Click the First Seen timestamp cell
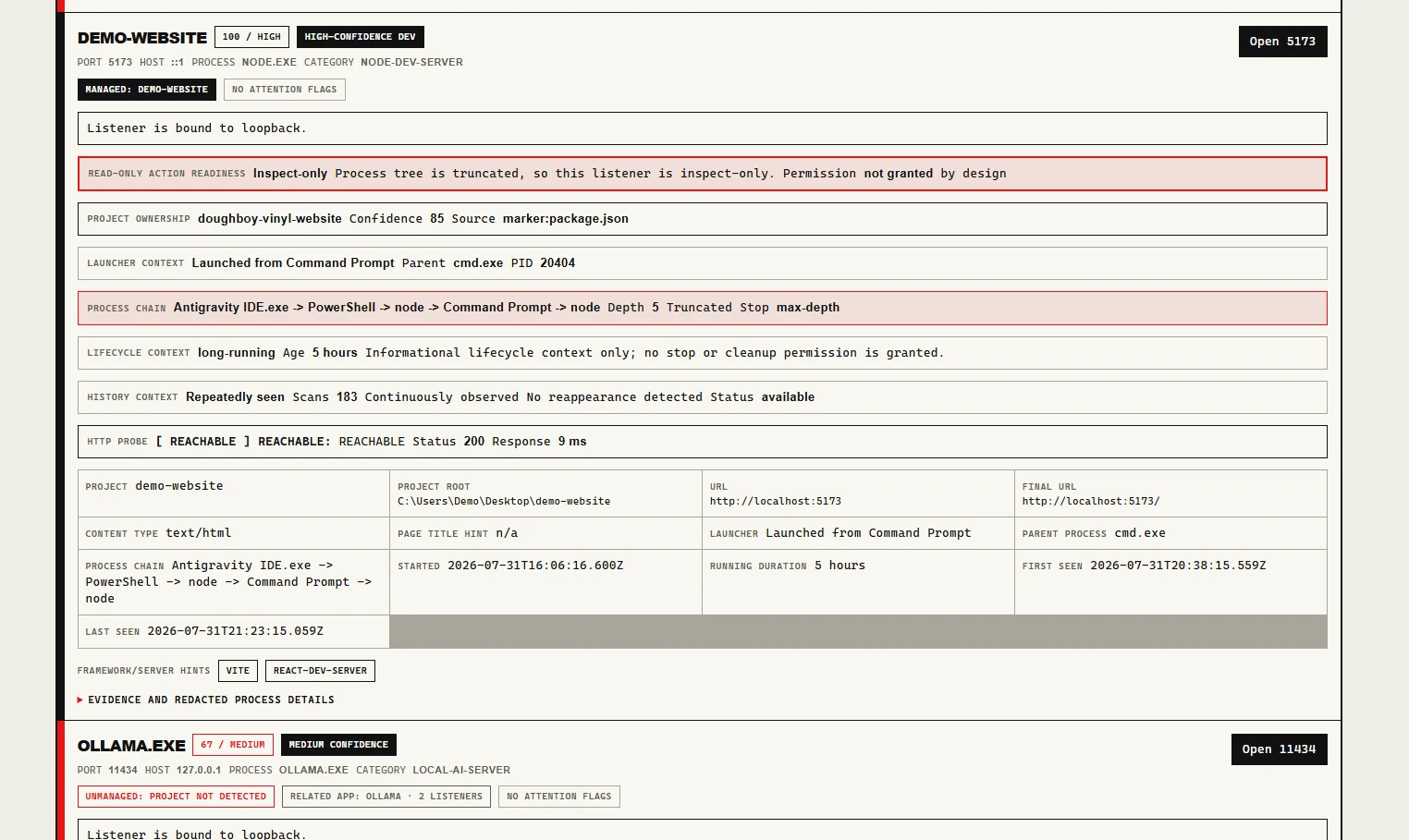This screenshot has height=840, width=1409. pos(1170,582)
